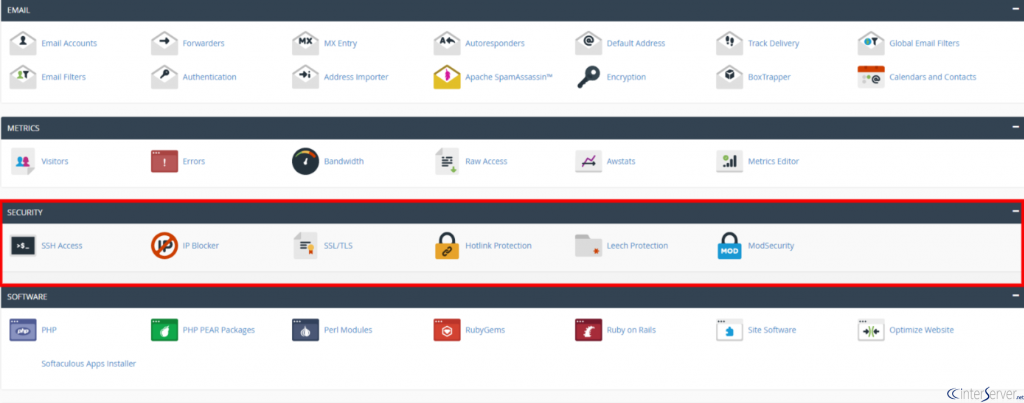Click the Raw Access link
The height and width of the screenshot is (403, 1024).
(x=486, y=161)
